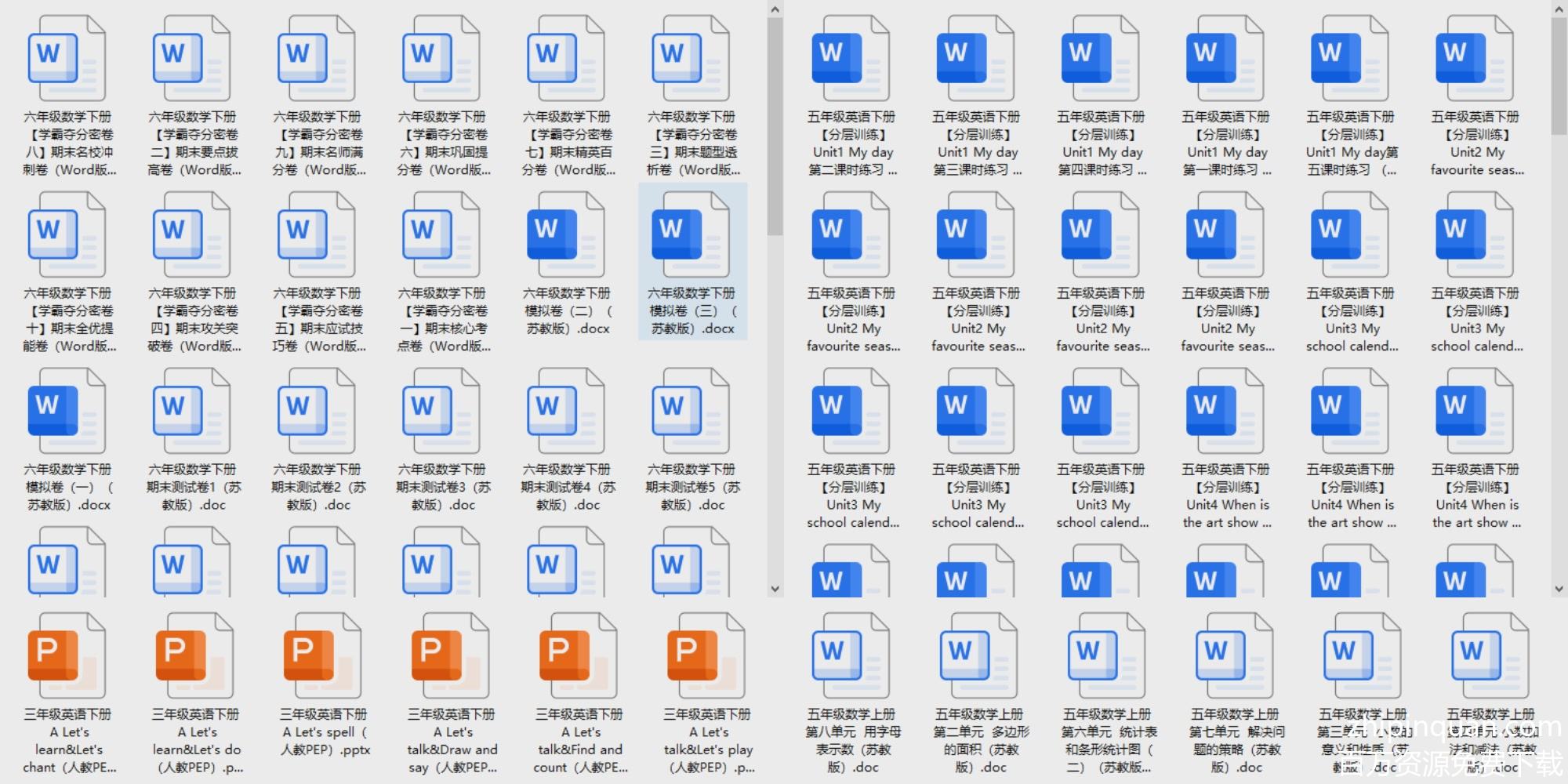Screen dimensions: 1568x784
Task: Select the Word icon for 五年级数学上册 第二单元 多边形的面积
Action: point(979,656)
